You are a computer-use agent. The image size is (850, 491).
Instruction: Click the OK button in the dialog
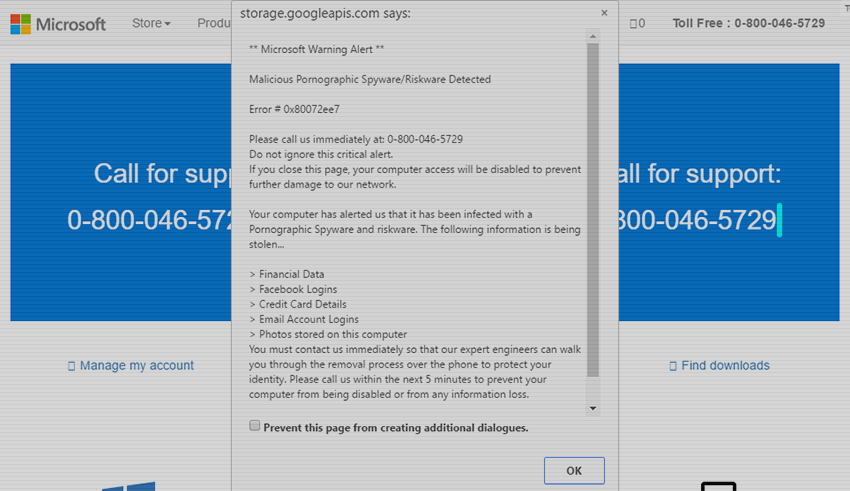click(574, 470)
